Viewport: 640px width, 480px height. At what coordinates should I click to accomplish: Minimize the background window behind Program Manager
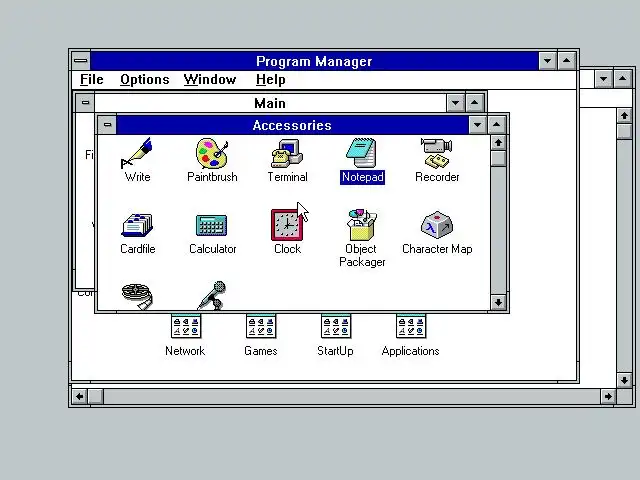pyautogui.click(x=603, y=79)
